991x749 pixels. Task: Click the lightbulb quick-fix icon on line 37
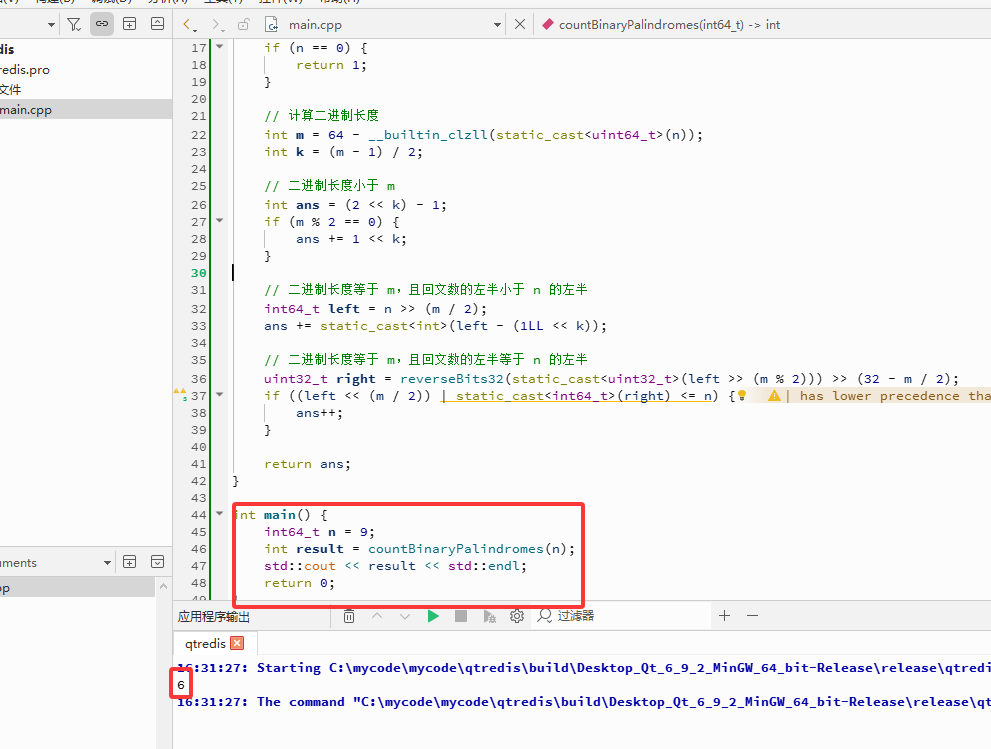tap(742, 396)
